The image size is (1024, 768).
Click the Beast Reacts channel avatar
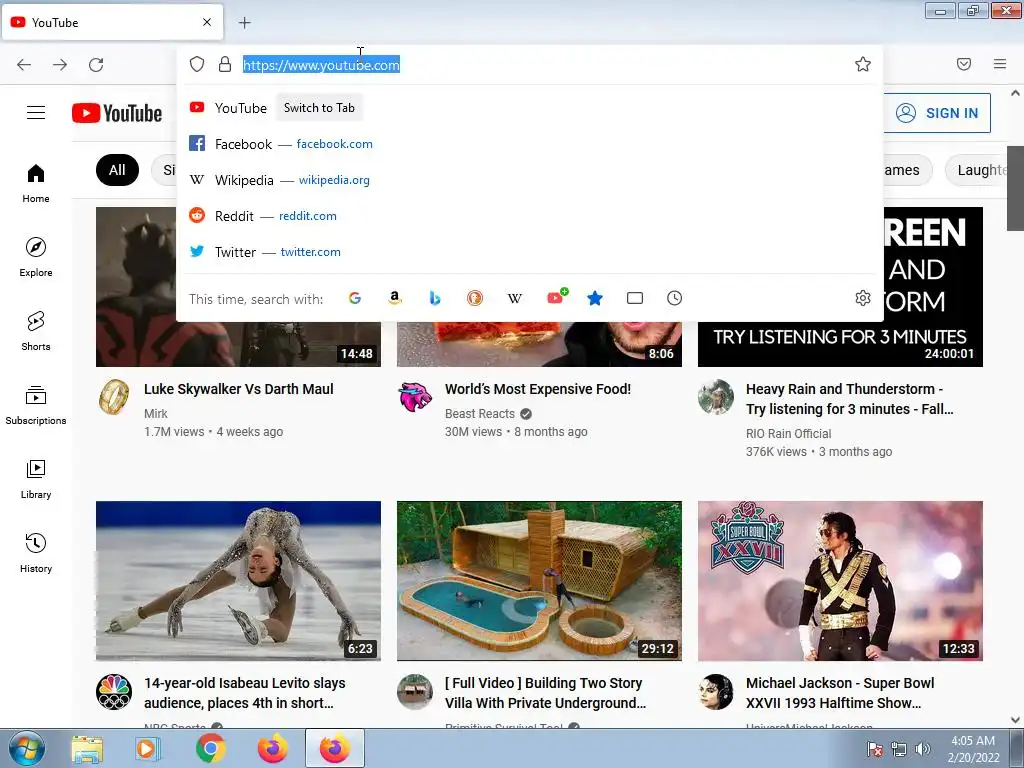point(415,396)
